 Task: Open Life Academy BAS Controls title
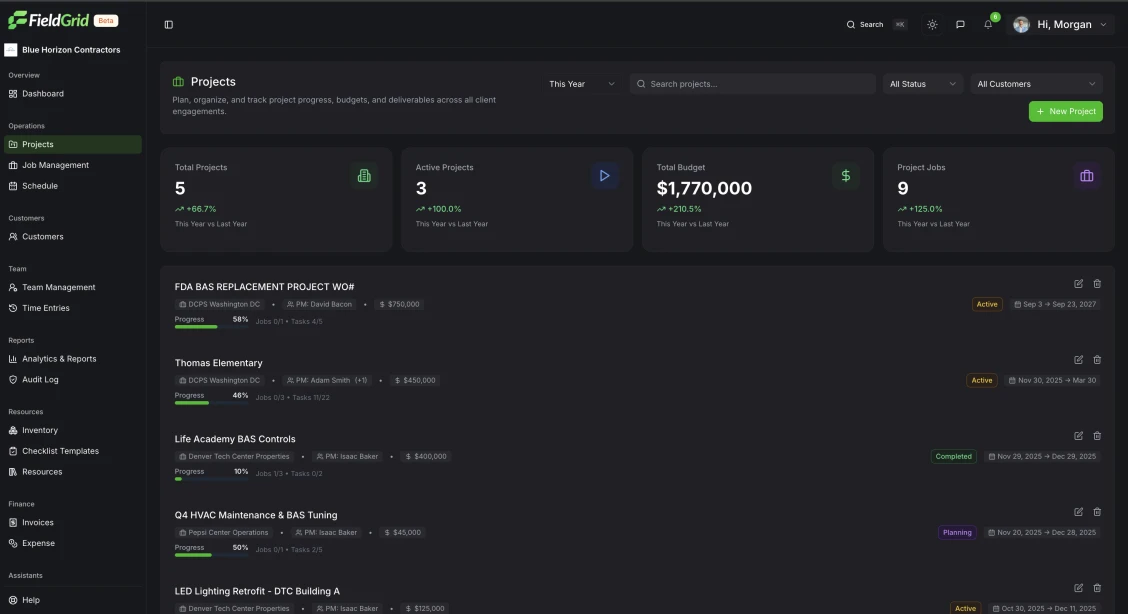235,439
